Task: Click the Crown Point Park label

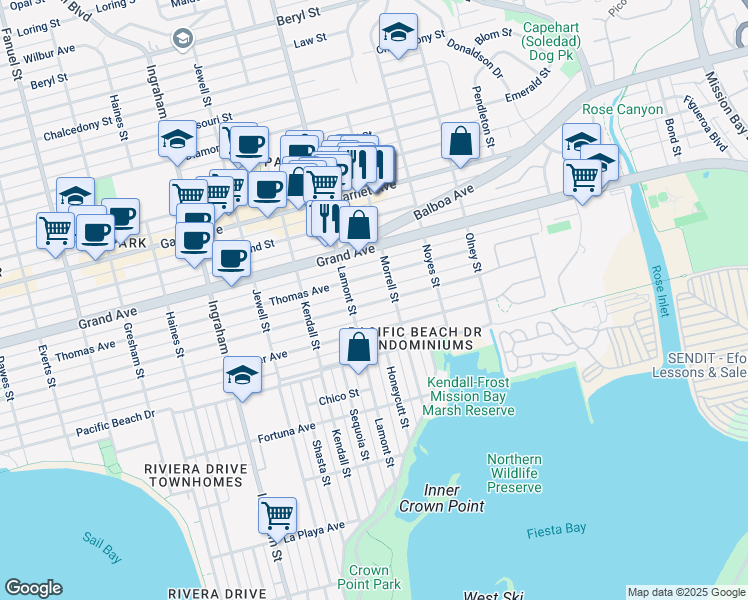Action: pos(369,577)
